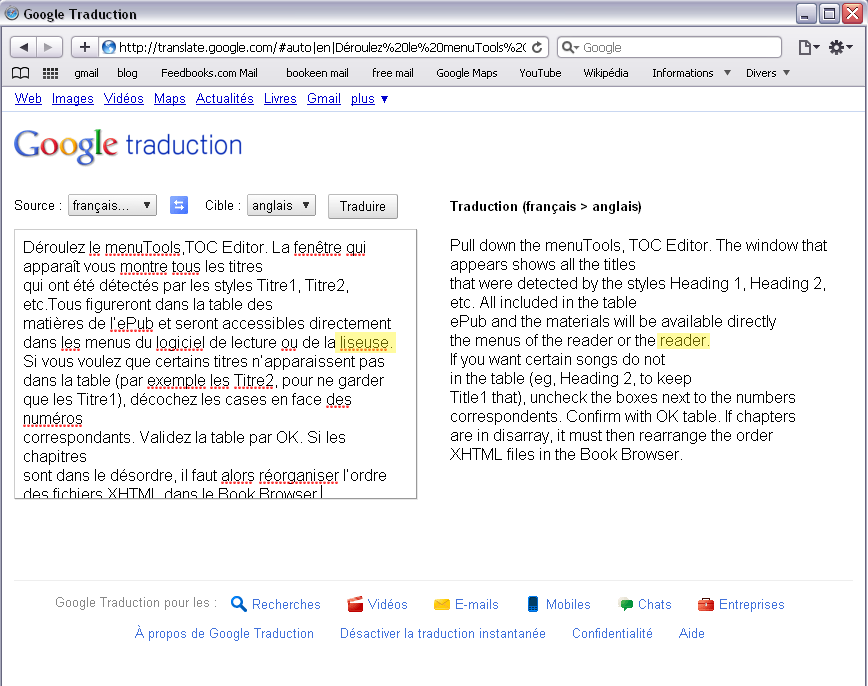
Task: Reload the page with the refresh icon
Action: [x=537, y=48]
